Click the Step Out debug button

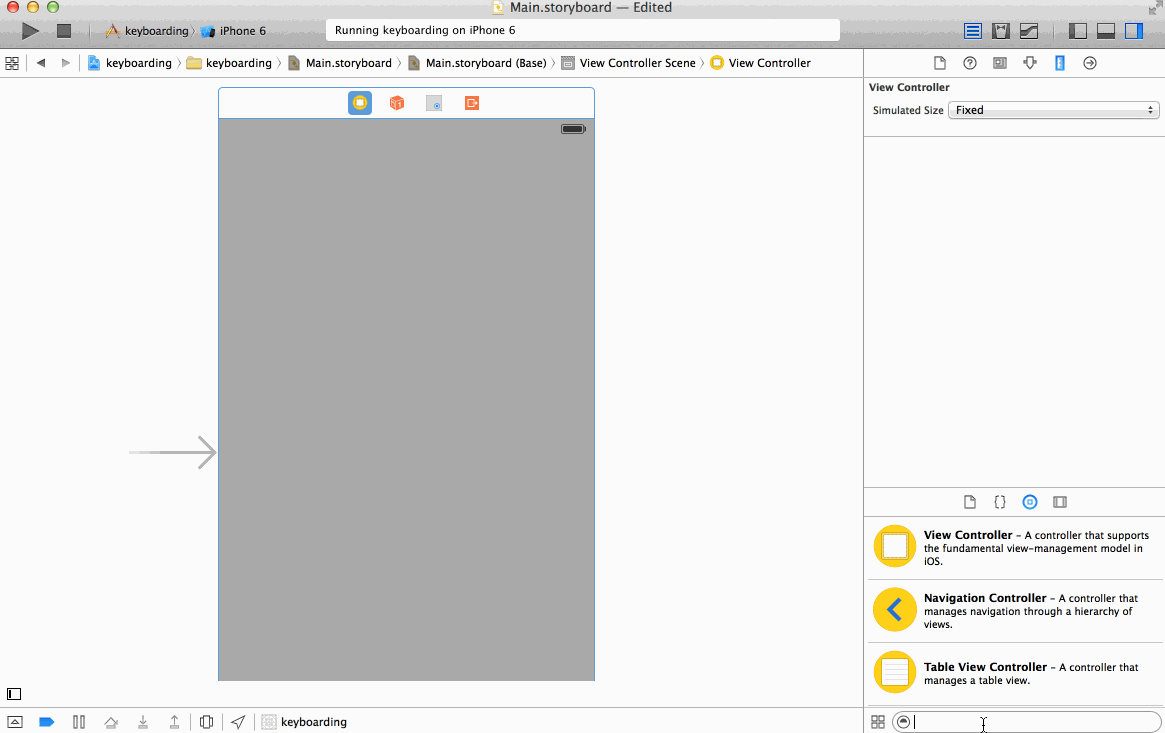click(175, 722)
